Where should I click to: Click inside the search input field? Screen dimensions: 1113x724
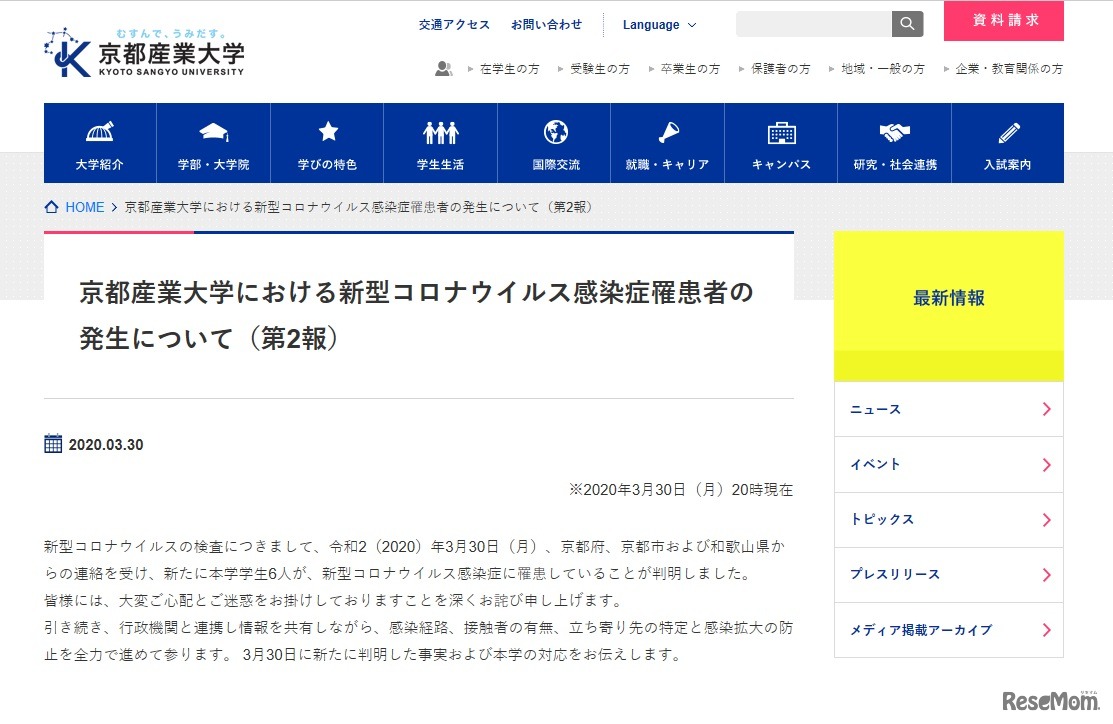coord(815,22)
